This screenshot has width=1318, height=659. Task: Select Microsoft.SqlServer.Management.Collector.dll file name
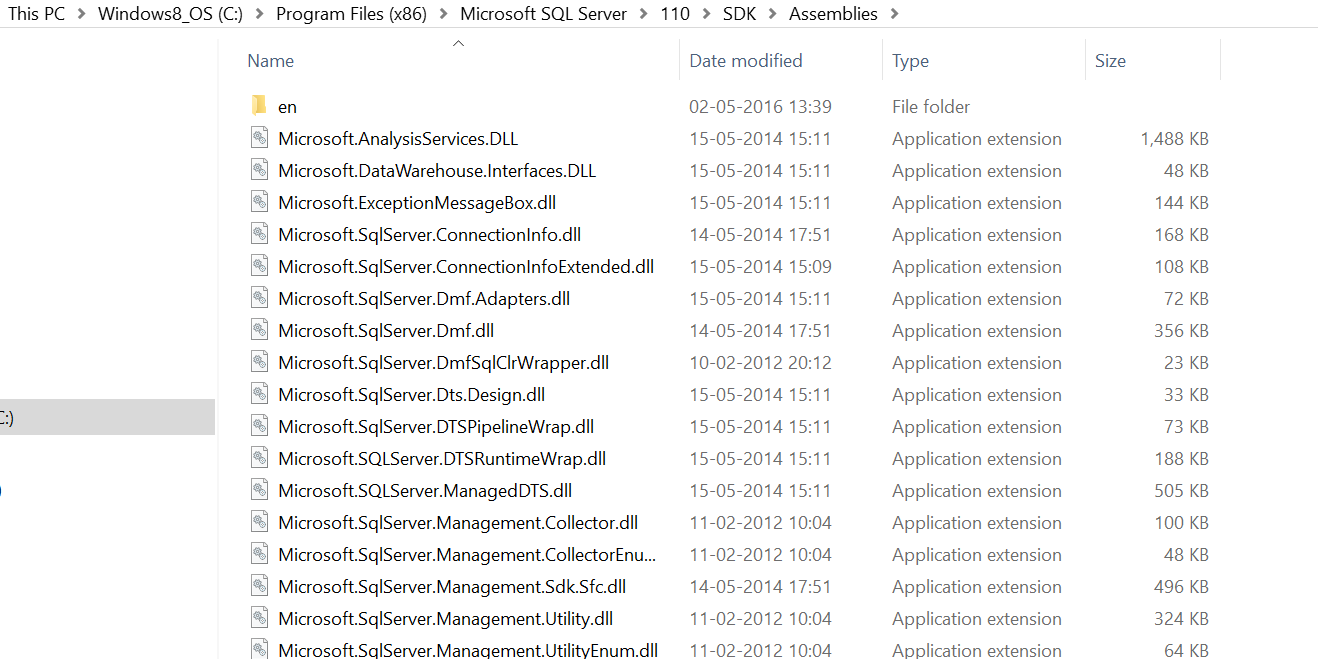tap(458, 523)
